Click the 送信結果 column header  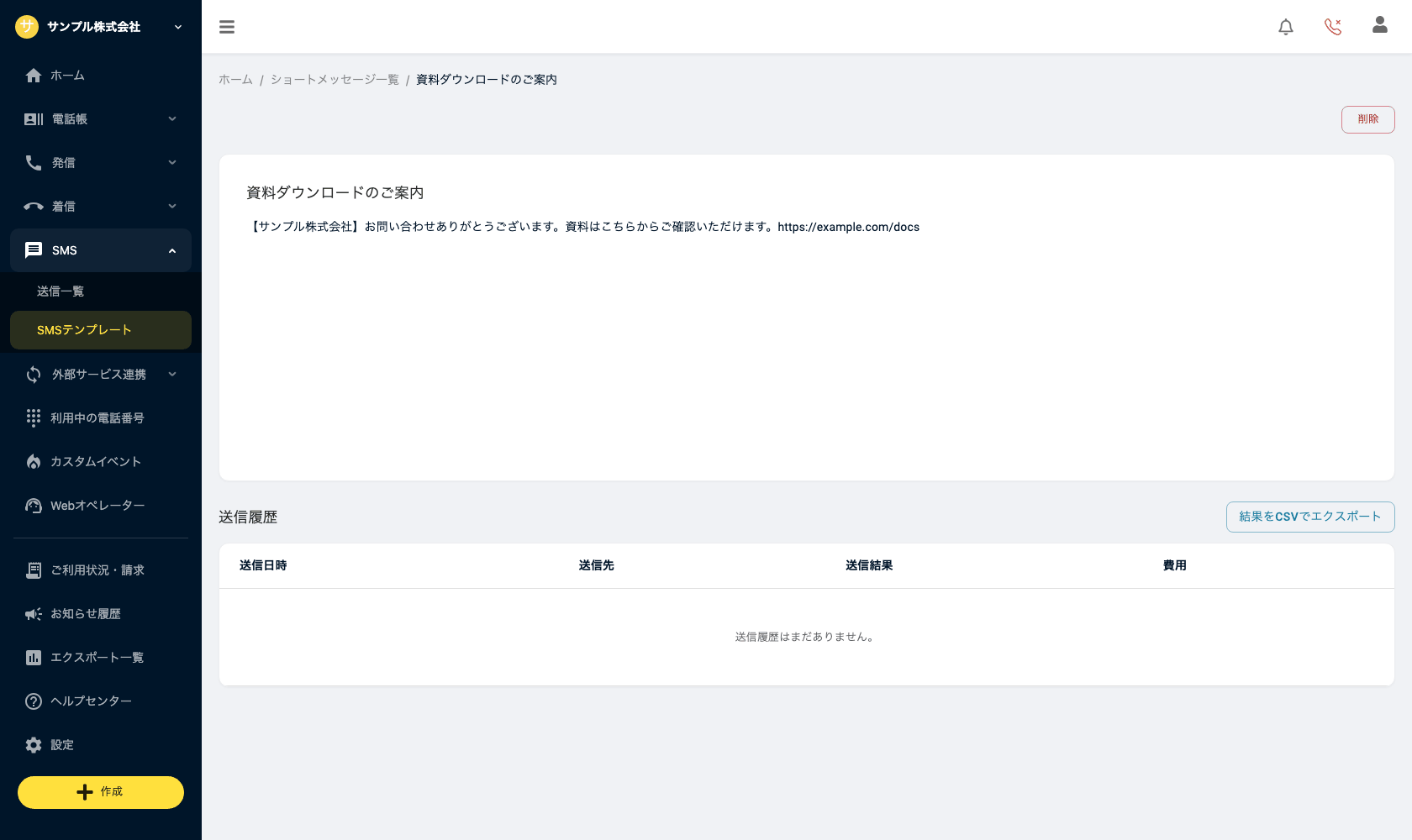tap(869, 565)
